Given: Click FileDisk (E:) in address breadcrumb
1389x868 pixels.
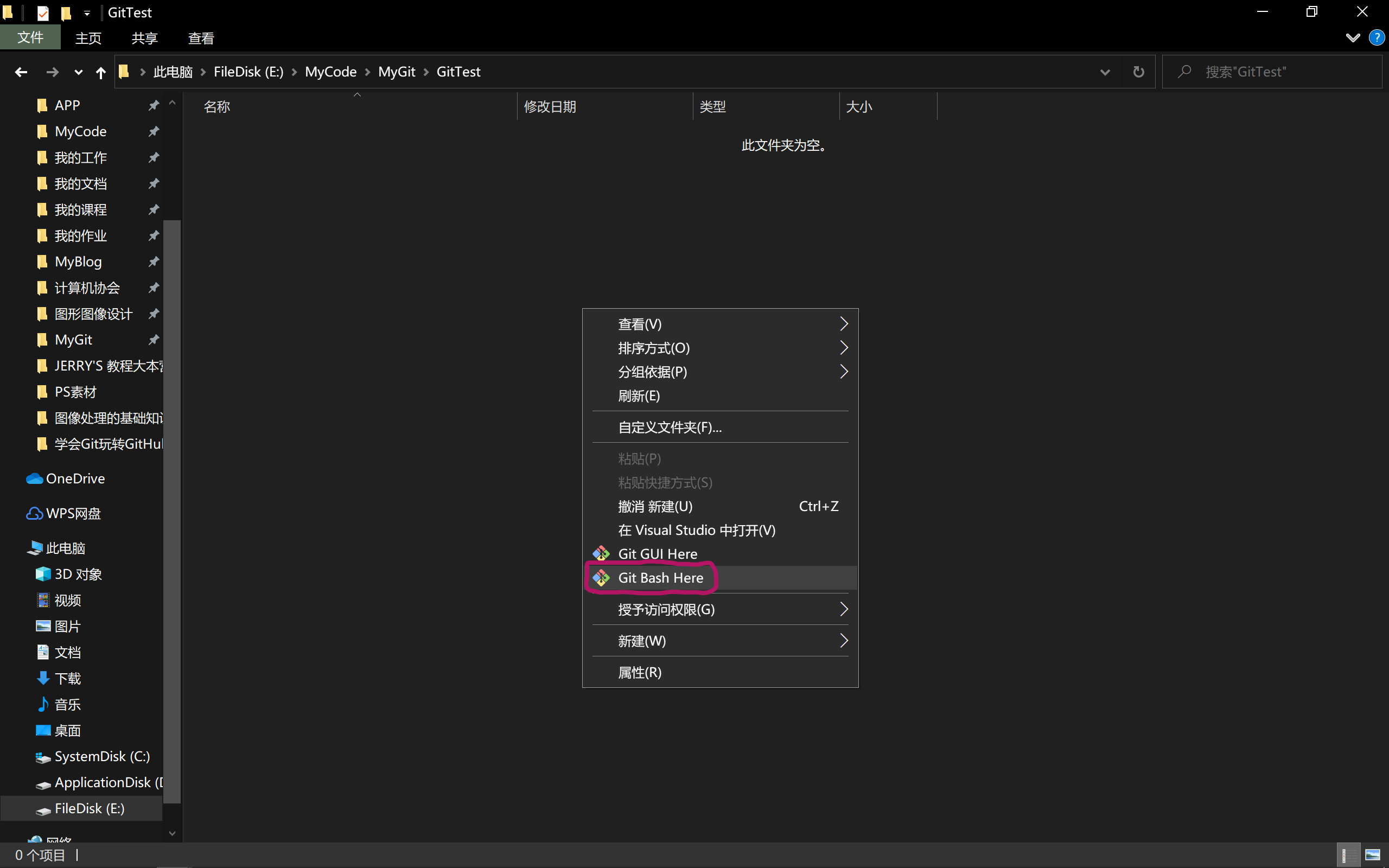Looking at the screenshot, I should click(249, 72).
